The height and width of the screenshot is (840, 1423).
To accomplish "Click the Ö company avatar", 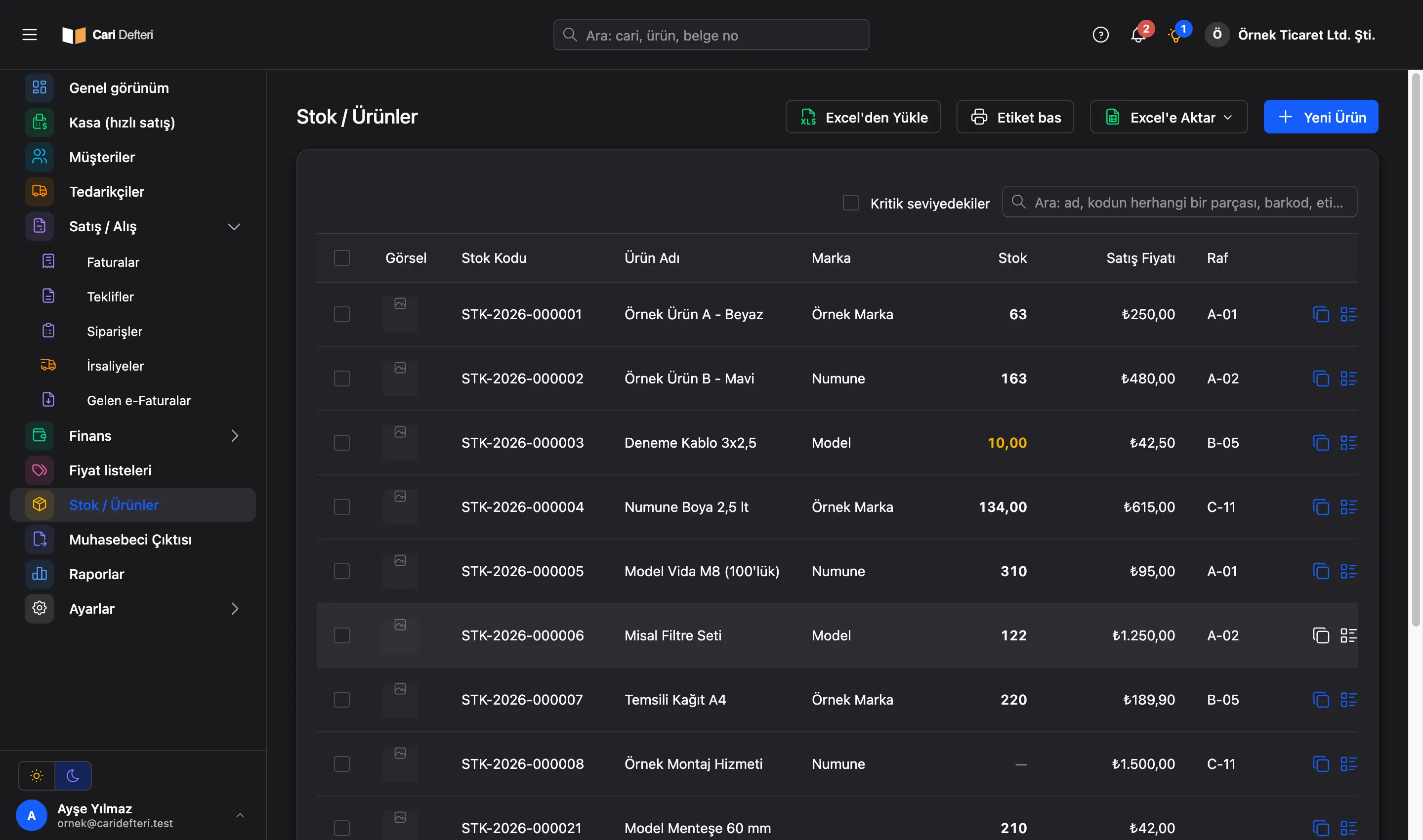I will coord(1216,35).
